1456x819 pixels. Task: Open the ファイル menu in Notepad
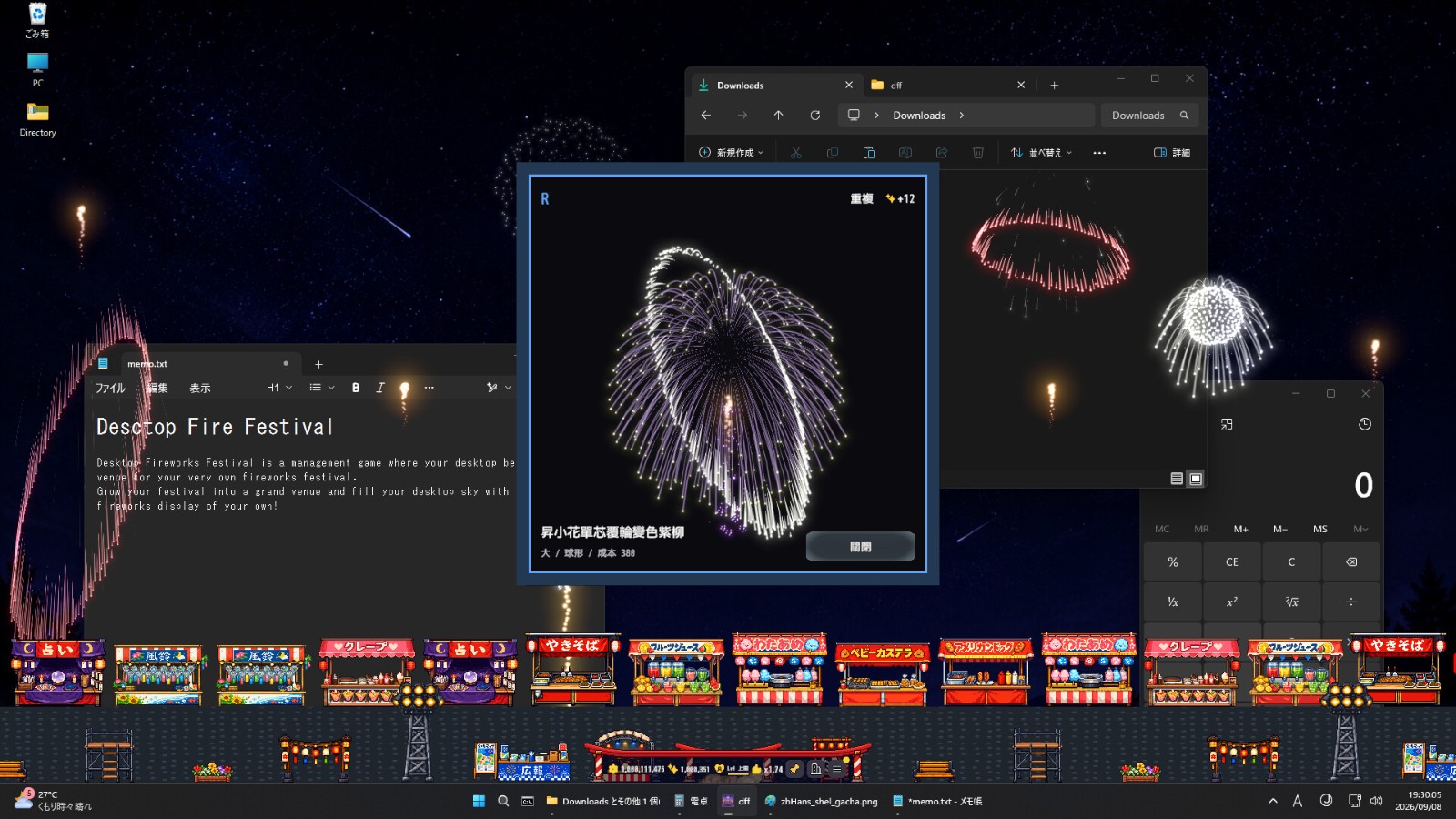[111, 388]
